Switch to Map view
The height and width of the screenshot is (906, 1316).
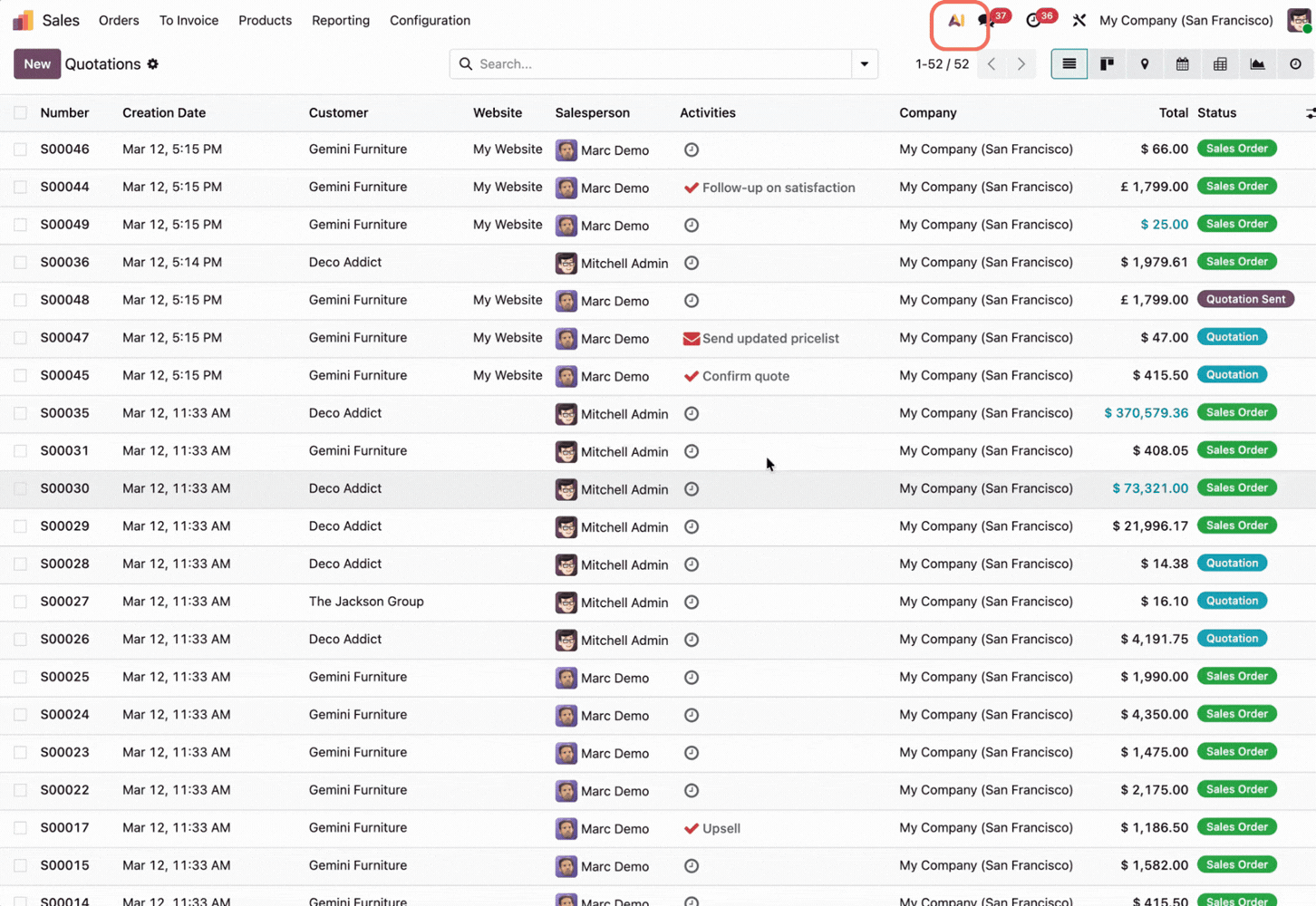[x=1145, y=64]
